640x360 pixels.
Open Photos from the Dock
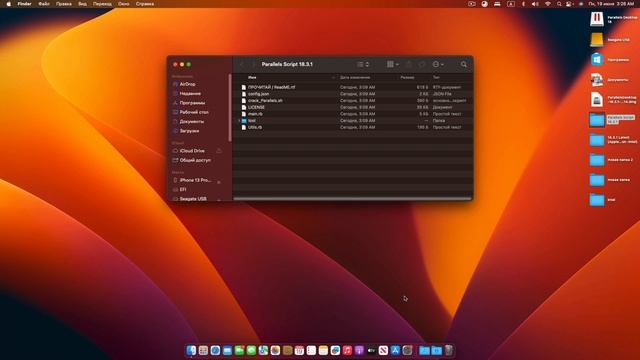coord(275,350)
